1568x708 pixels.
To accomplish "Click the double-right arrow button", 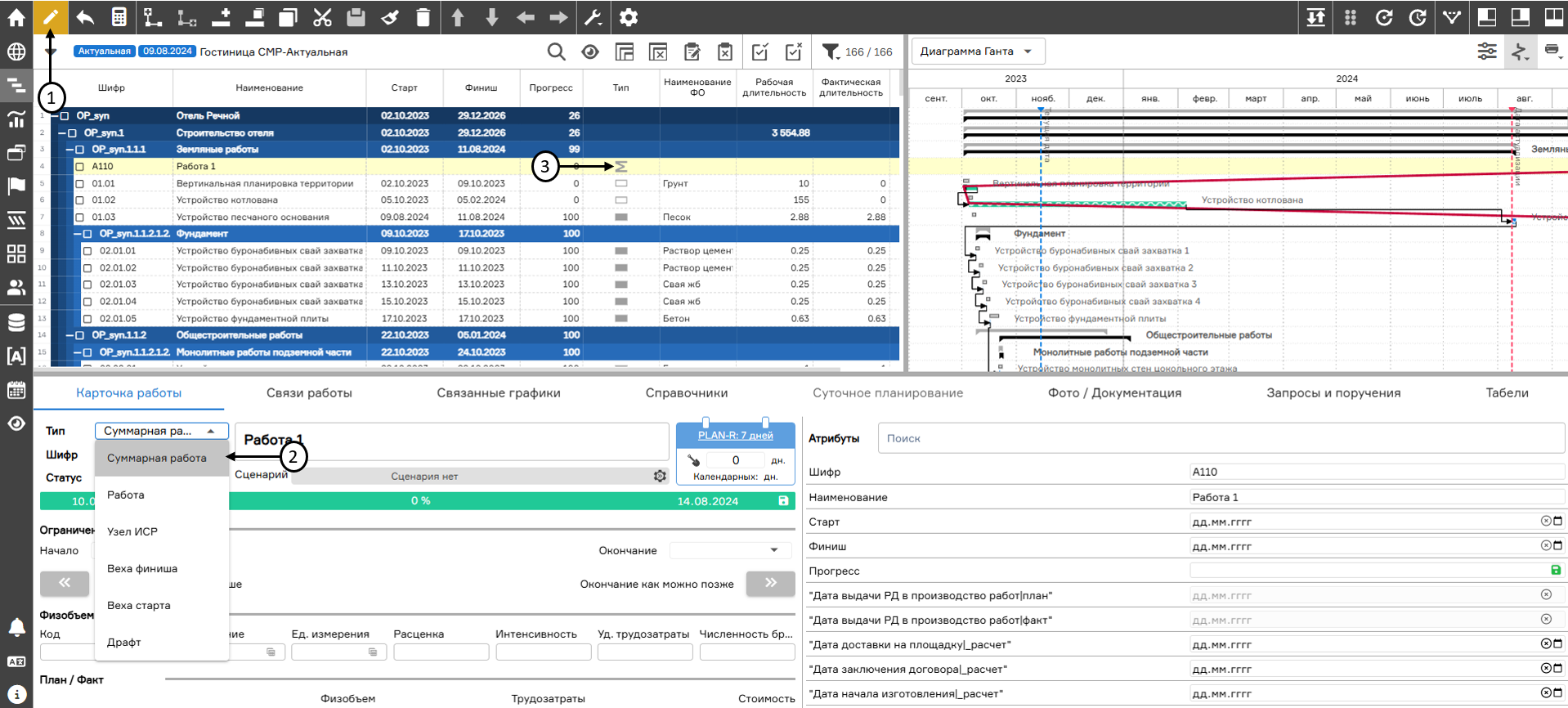I will point(771,583).
